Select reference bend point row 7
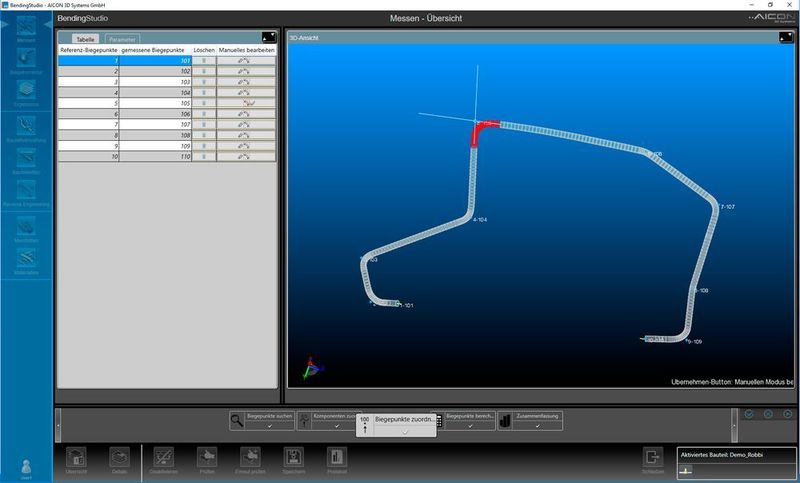The width and height of the screenshot is (800, 483). tap(89, 124)
